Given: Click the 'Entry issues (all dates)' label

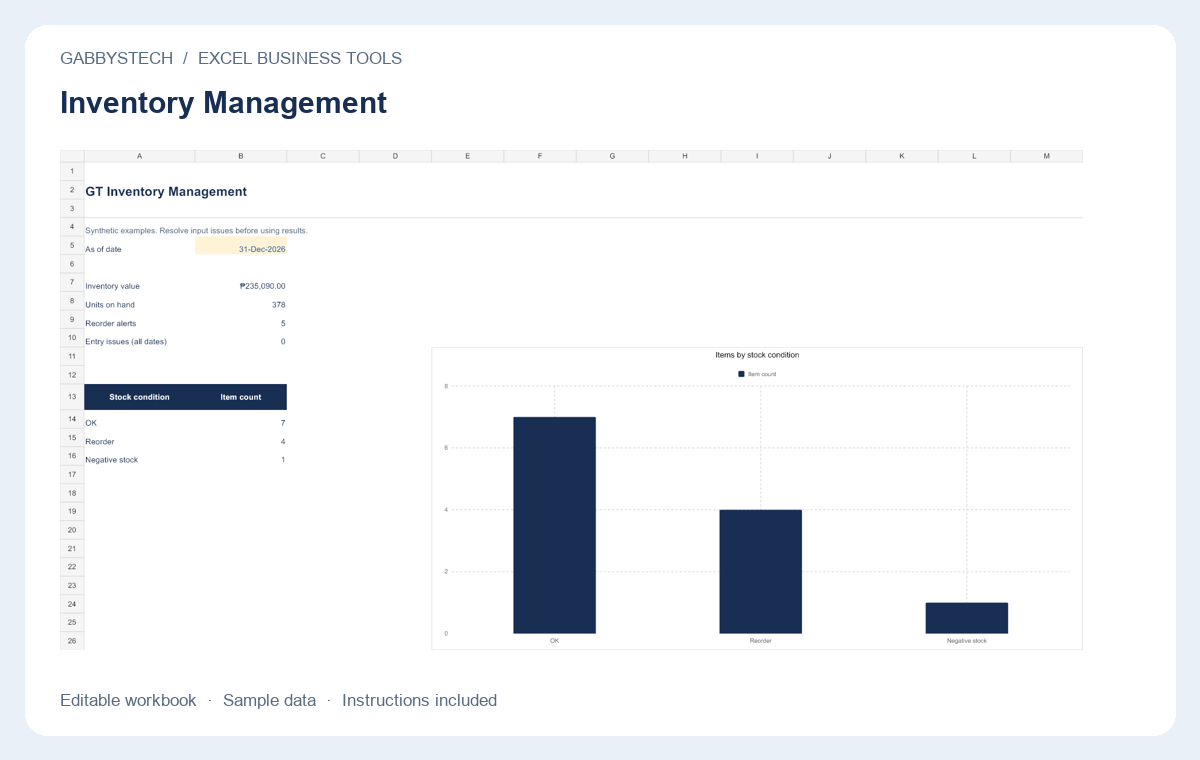Looking at the screenshot, I should tap(126, 341).
